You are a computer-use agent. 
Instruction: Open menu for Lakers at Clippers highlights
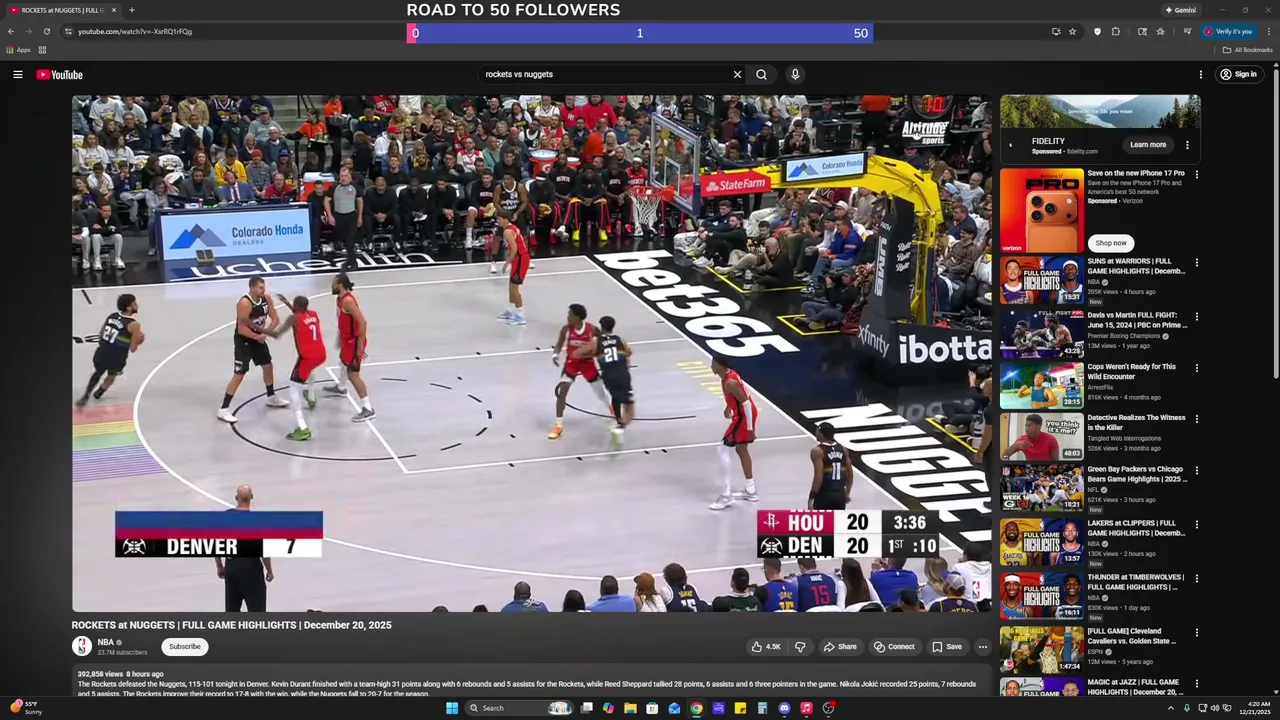click(1196, 524)
